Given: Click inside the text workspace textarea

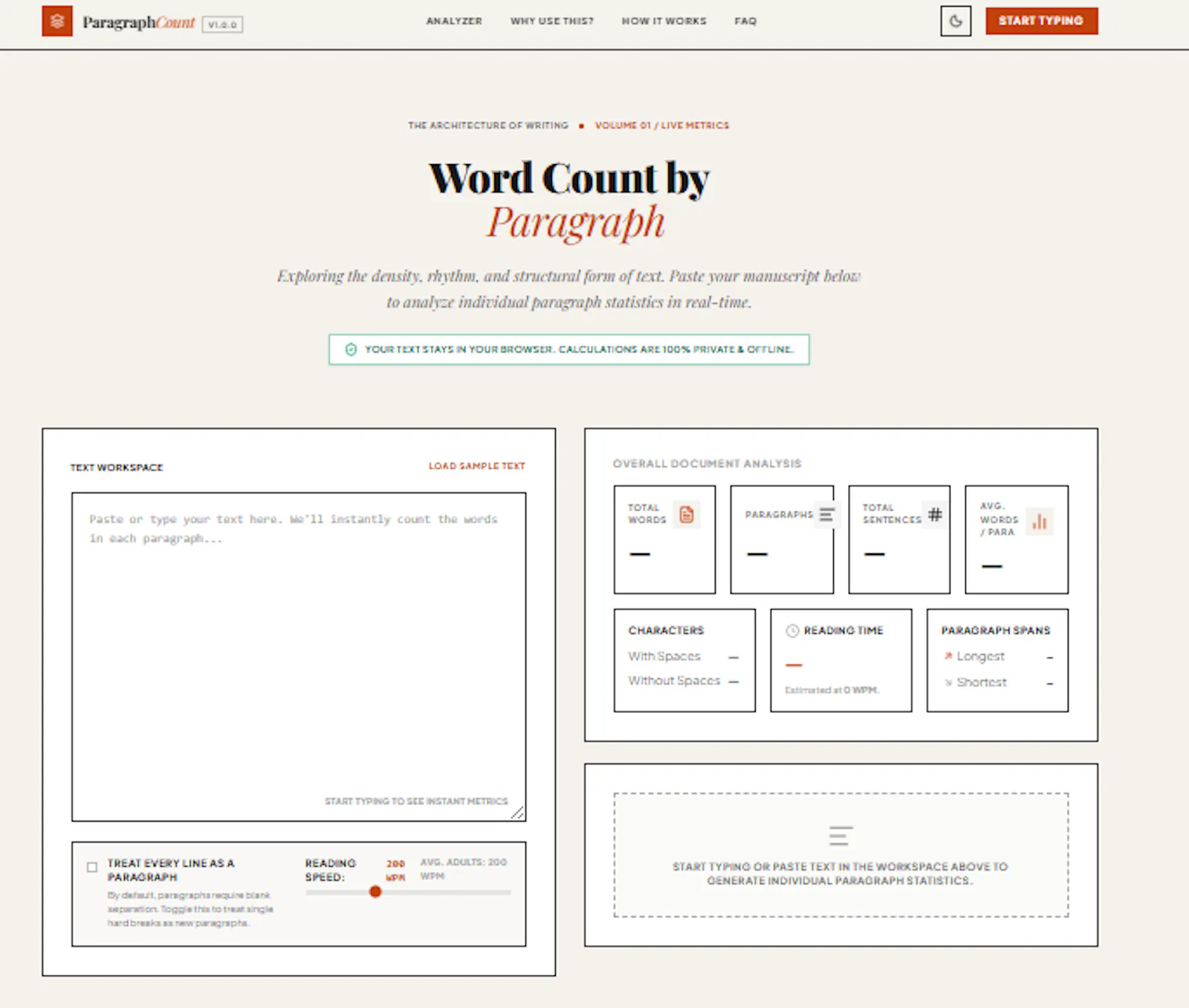Looking at the screenshot, I should (x=299, y=657).
